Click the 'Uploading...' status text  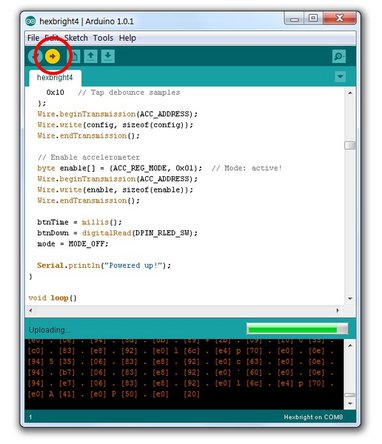pos(49,330)
